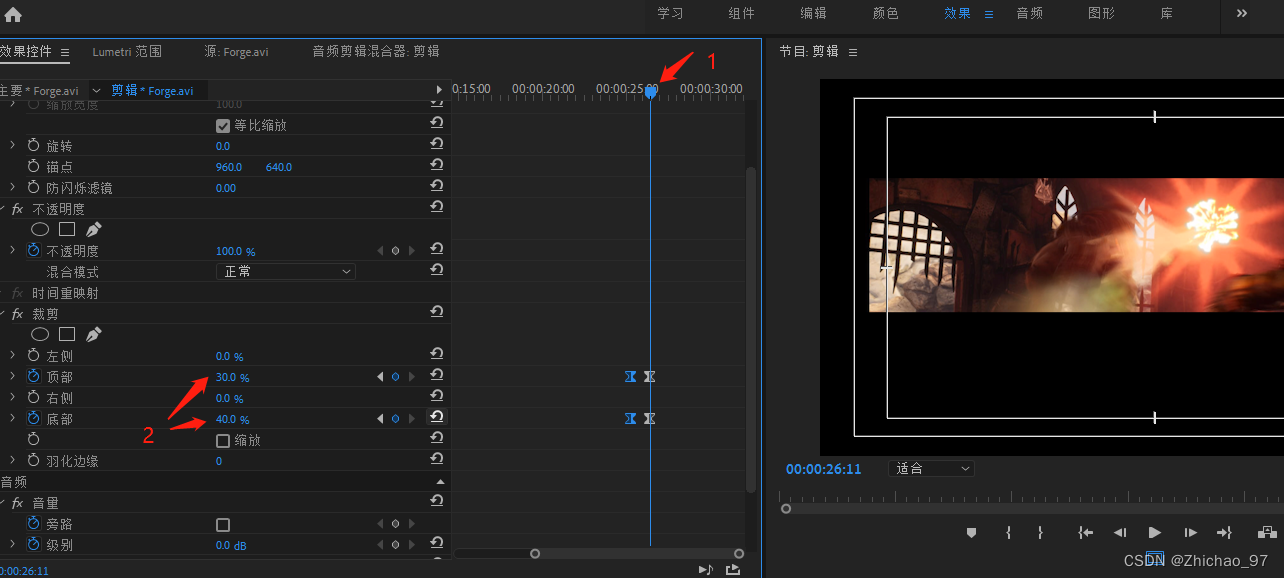Open the 混合模式 dropdown set to 正常
This screenshot has width=1284, height=578.
coord(286,271)
